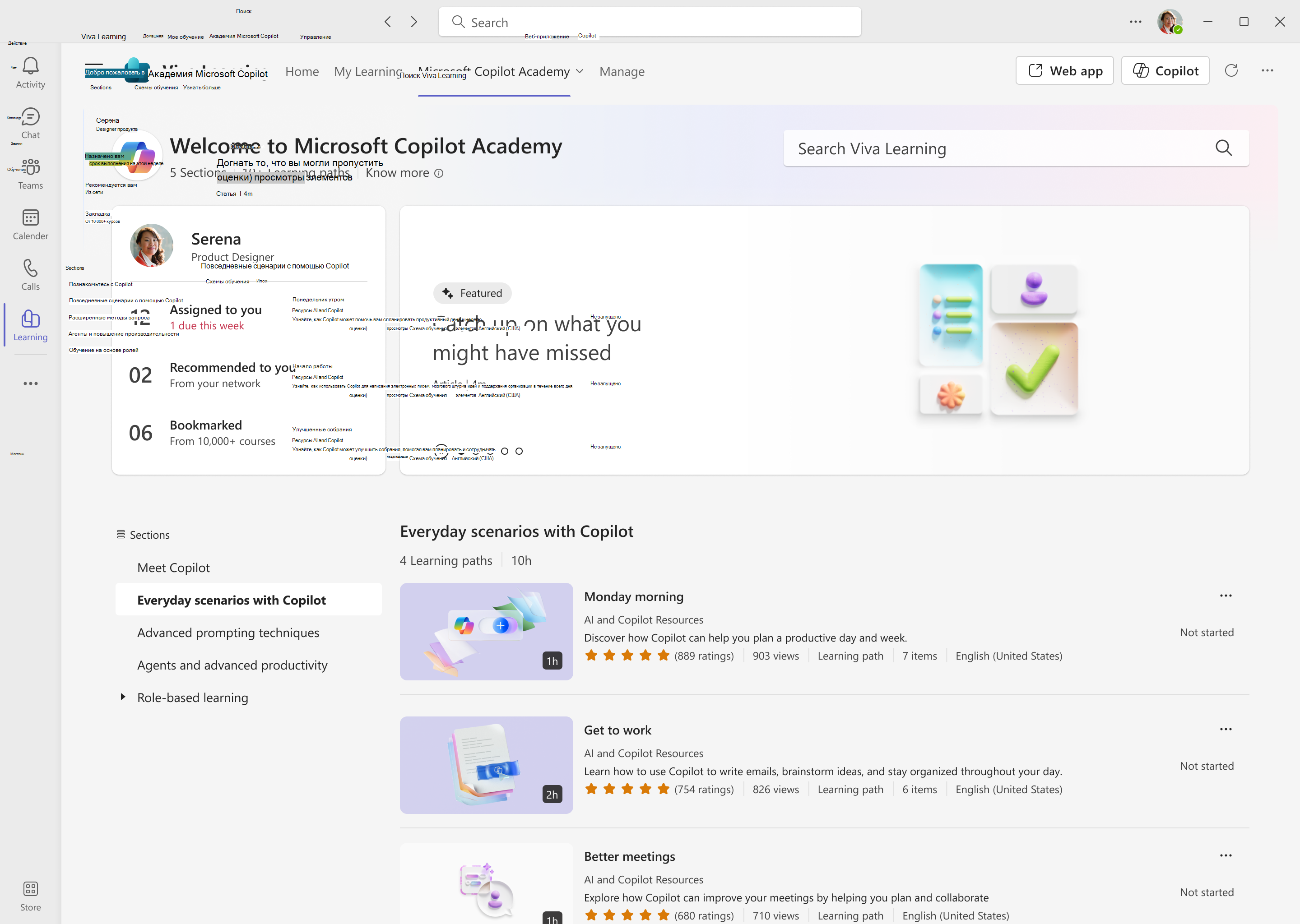Viewport: 1300px width, 924px height.
Task: Open Bookmarked courses
Action: tap(205, 425)
